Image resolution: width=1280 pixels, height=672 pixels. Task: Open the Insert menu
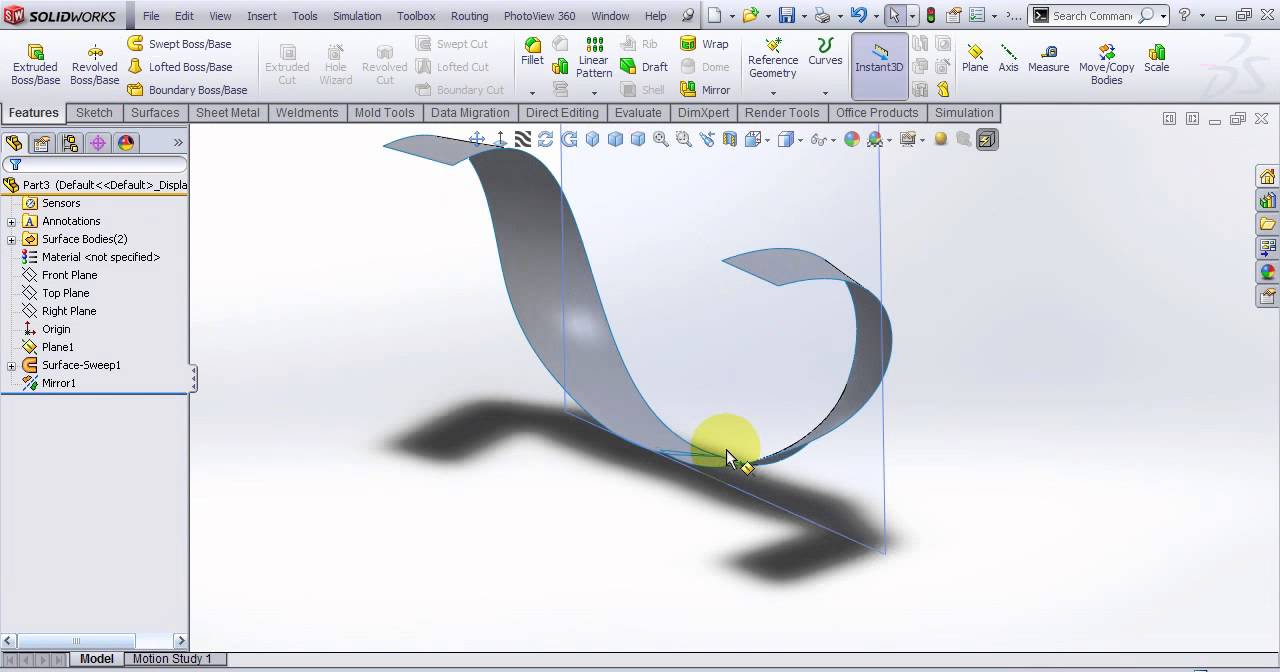pyautogui.click(x=261, y=16)
